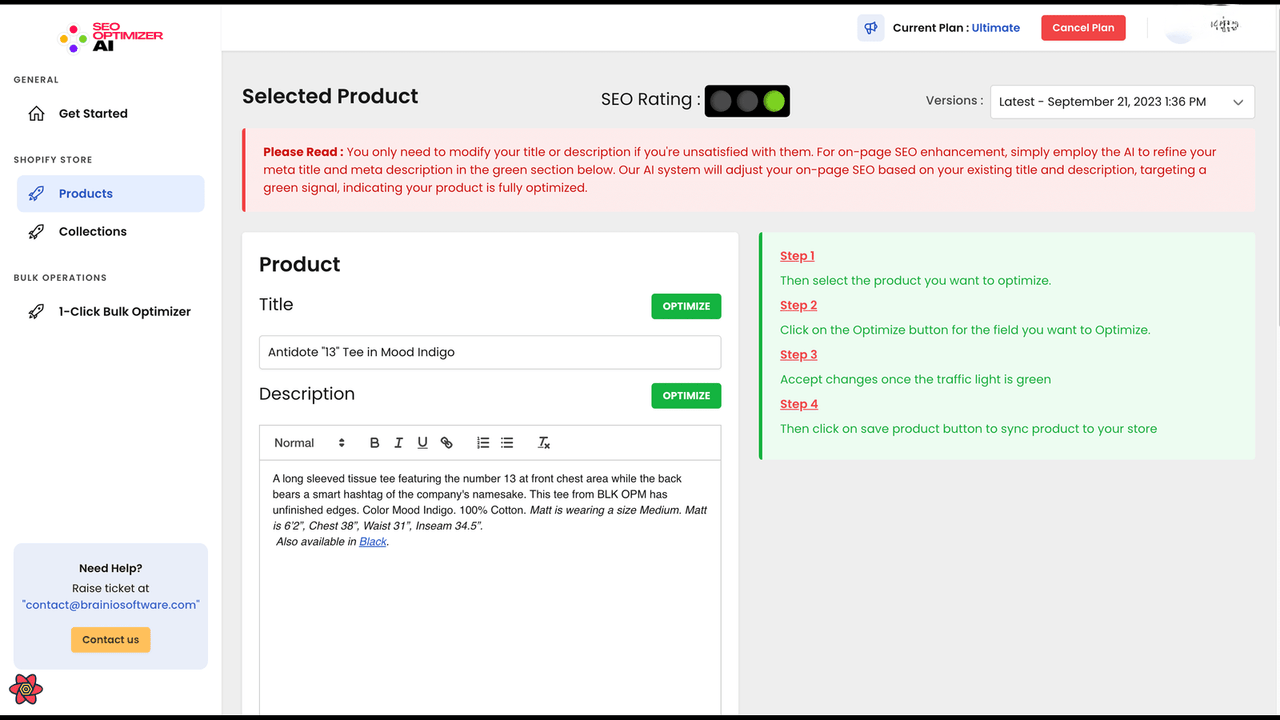The height and width of the screenshot is (720, 1280).
Task: Open the Versions dropdown
Action: click(1121, 101)
